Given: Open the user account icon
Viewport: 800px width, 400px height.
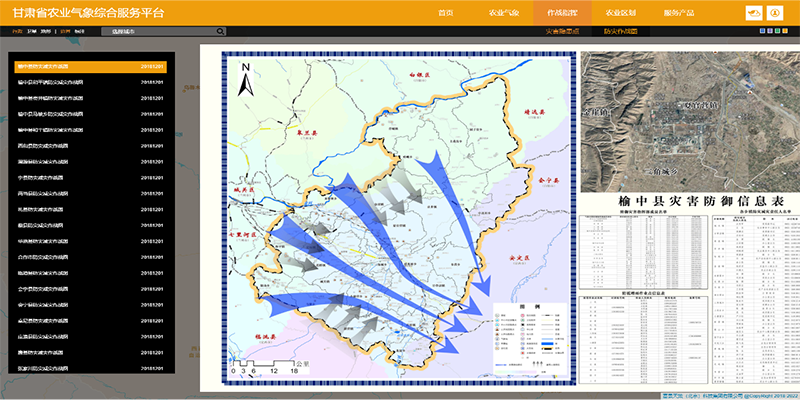Looking at the screenshot, I should [x=774, y=13].
